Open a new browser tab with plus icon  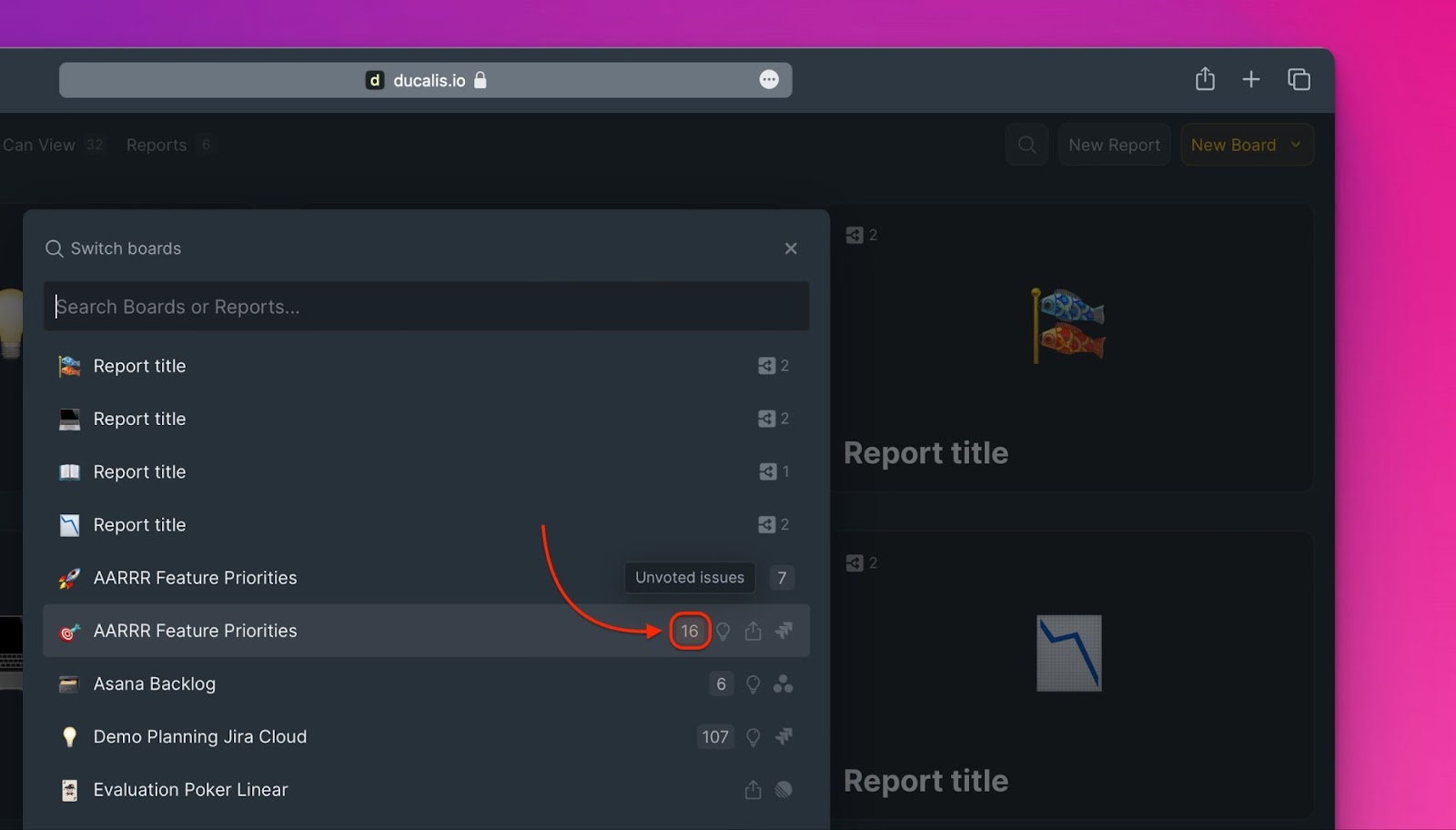coord(1251,80)
